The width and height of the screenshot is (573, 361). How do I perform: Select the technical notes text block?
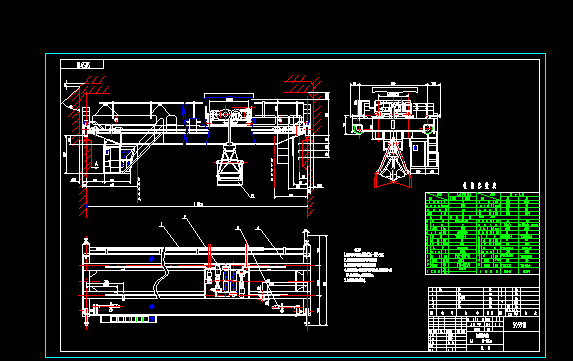point(368,265)
